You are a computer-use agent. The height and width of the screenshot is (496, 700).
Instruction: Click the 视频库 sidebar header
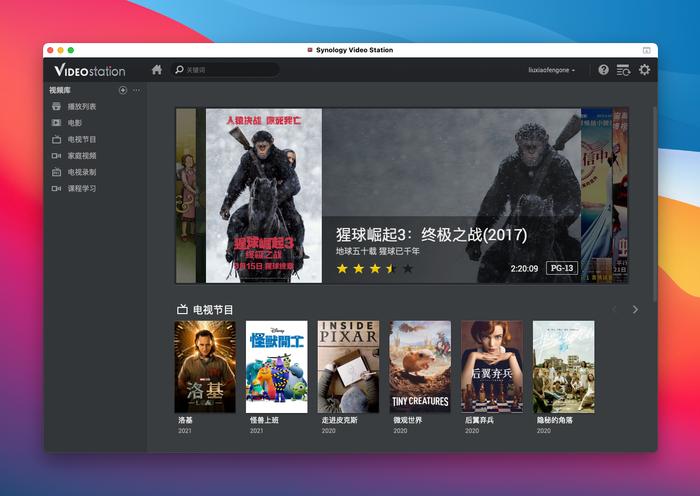coord(60,90)
